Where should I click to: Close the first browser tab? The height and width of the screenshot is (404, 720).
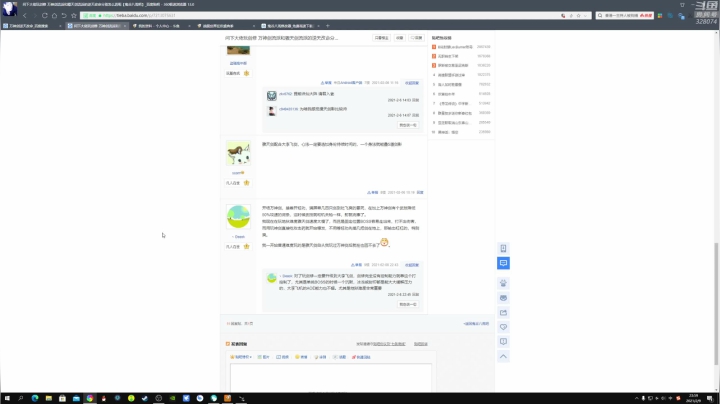(60, 26)
